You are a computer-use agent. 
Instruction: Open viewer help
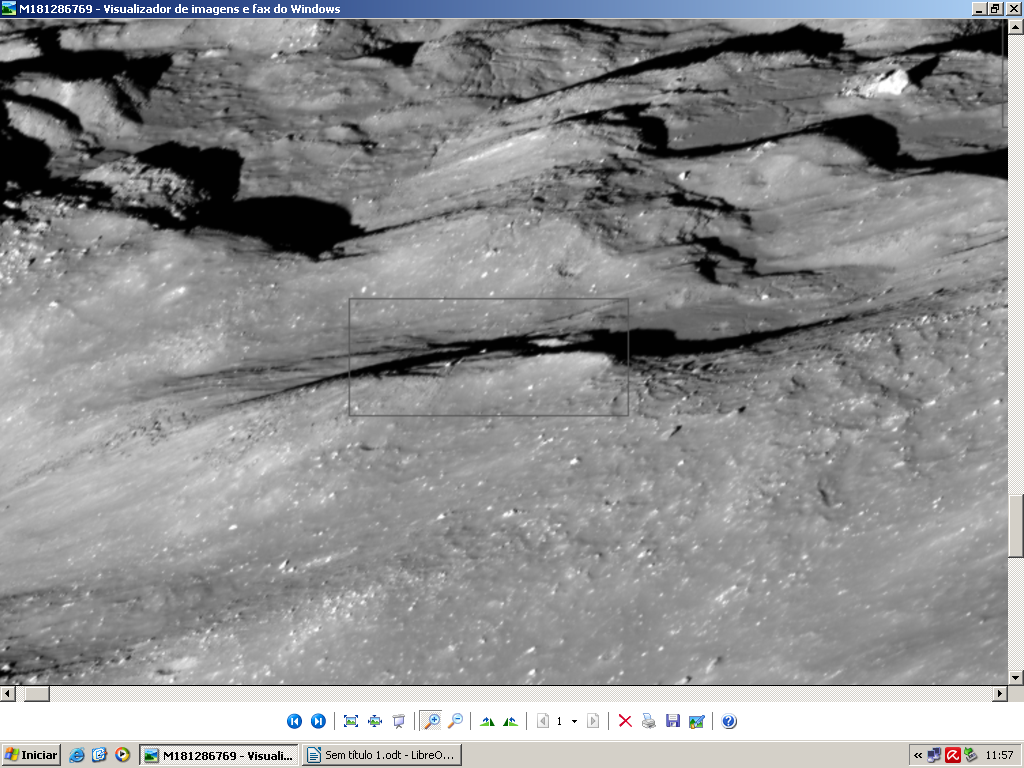[729, 721]
